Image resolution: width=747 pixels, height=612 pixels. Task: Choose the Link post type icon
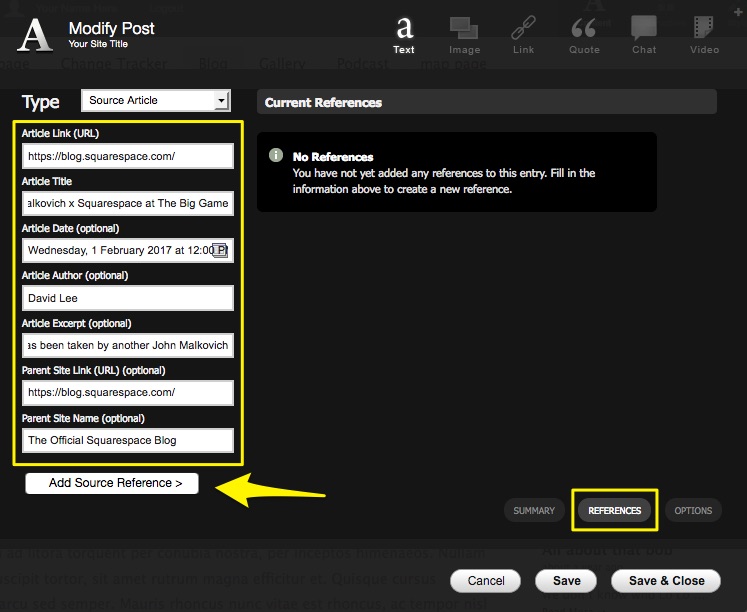click(x=524, y=34)
